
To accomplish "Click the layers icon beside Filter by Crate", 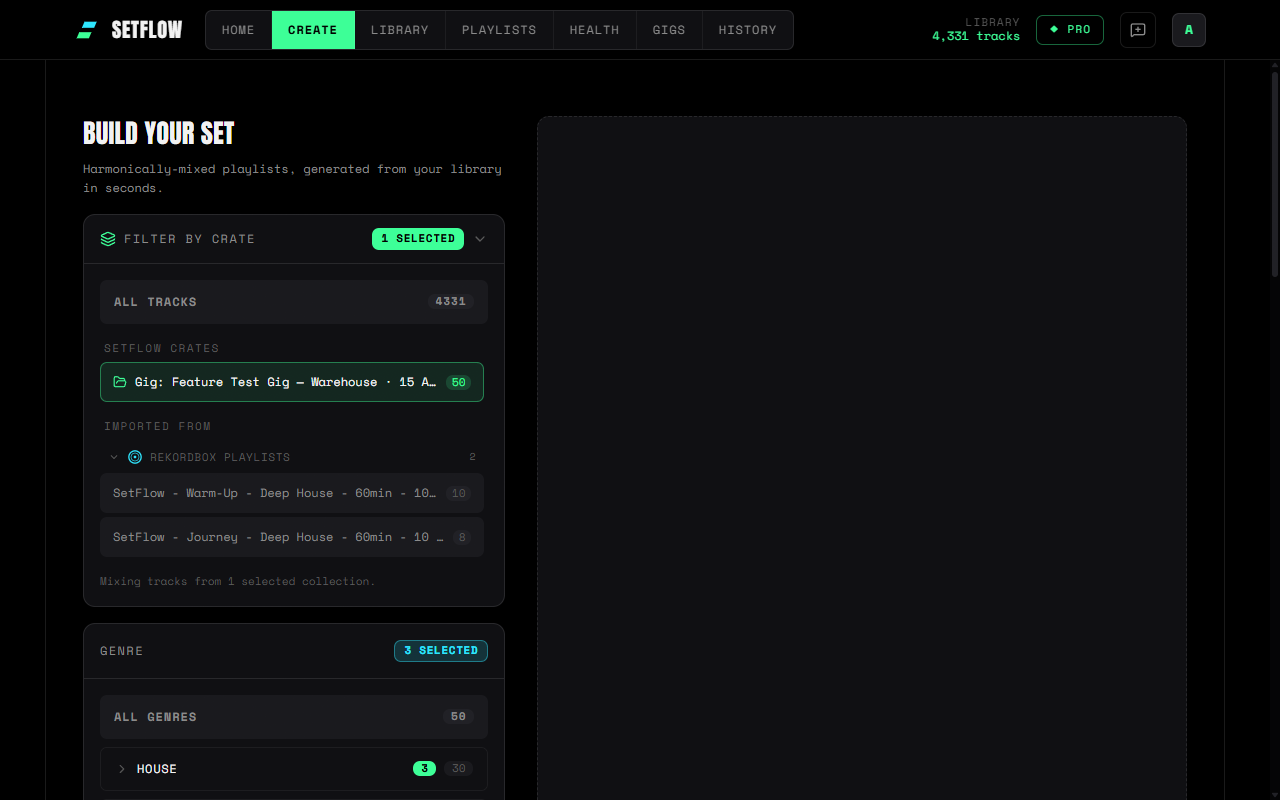I will [x=108, y=239].
